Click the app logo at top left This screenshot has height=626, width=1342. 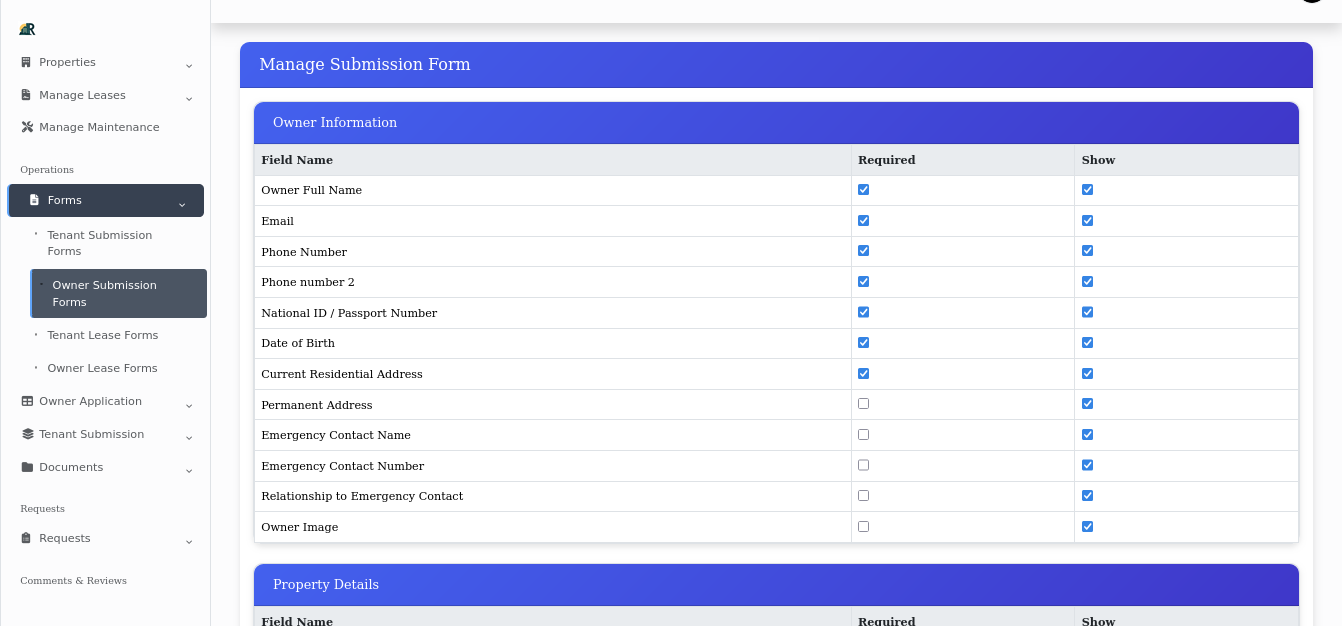[x=26, y=28]
